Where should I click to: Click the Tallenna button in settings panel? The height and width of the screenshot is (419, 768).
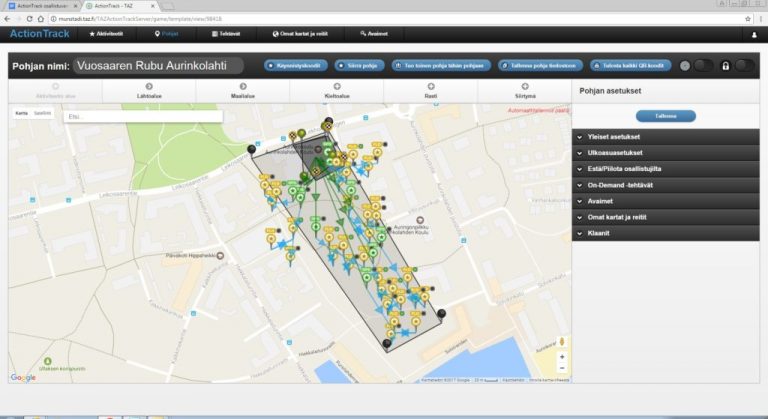tap(666, 116)
